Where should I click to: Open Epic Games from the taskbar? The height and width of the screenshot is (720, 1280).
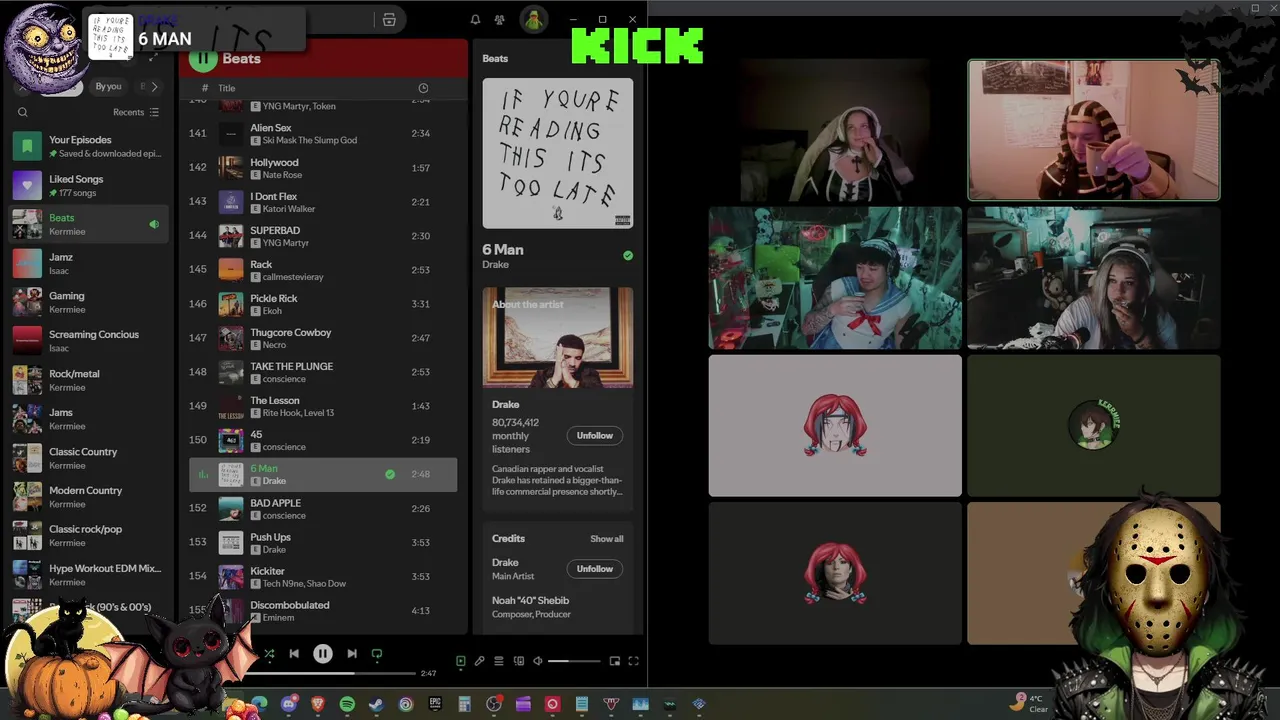[x=435, y=704]
